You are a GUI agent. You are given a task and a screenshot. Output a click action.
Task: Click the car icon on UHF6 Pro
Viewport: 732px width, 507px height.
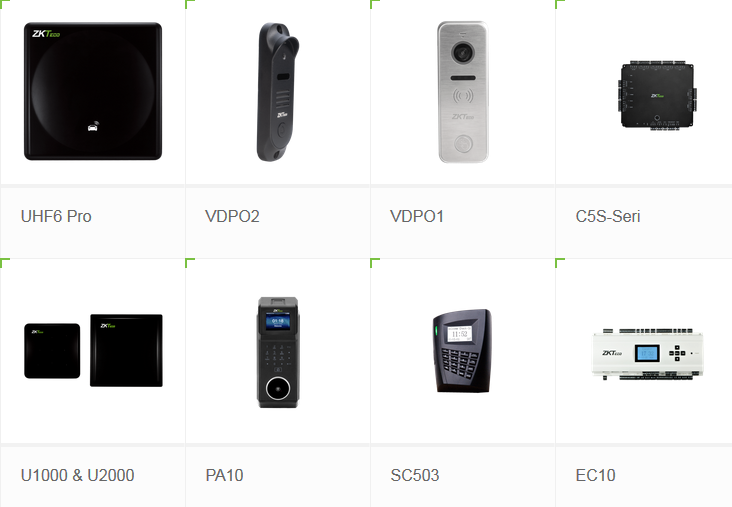pos(93,126)
